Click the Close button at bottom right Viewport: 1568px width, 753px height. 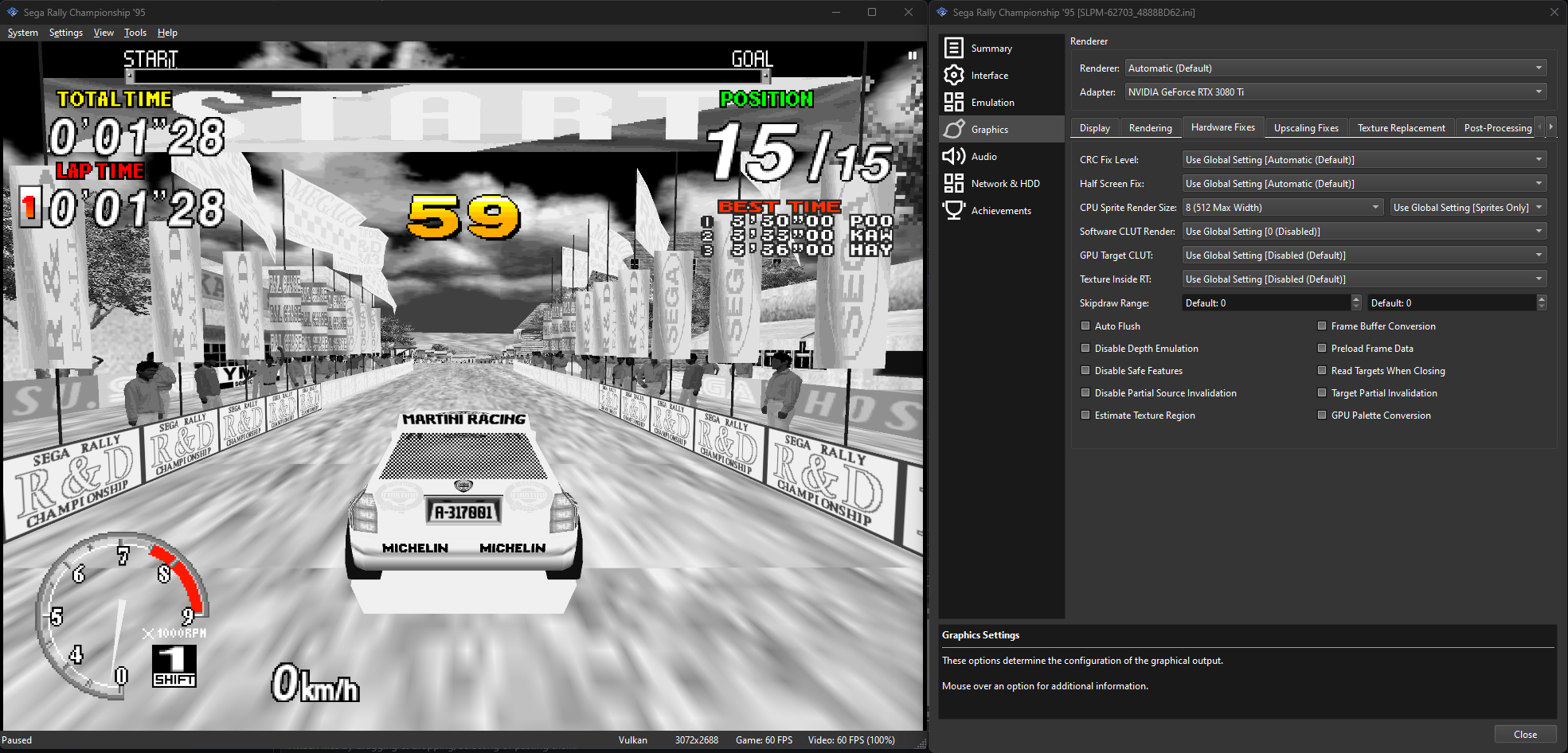coord(1525,734)
